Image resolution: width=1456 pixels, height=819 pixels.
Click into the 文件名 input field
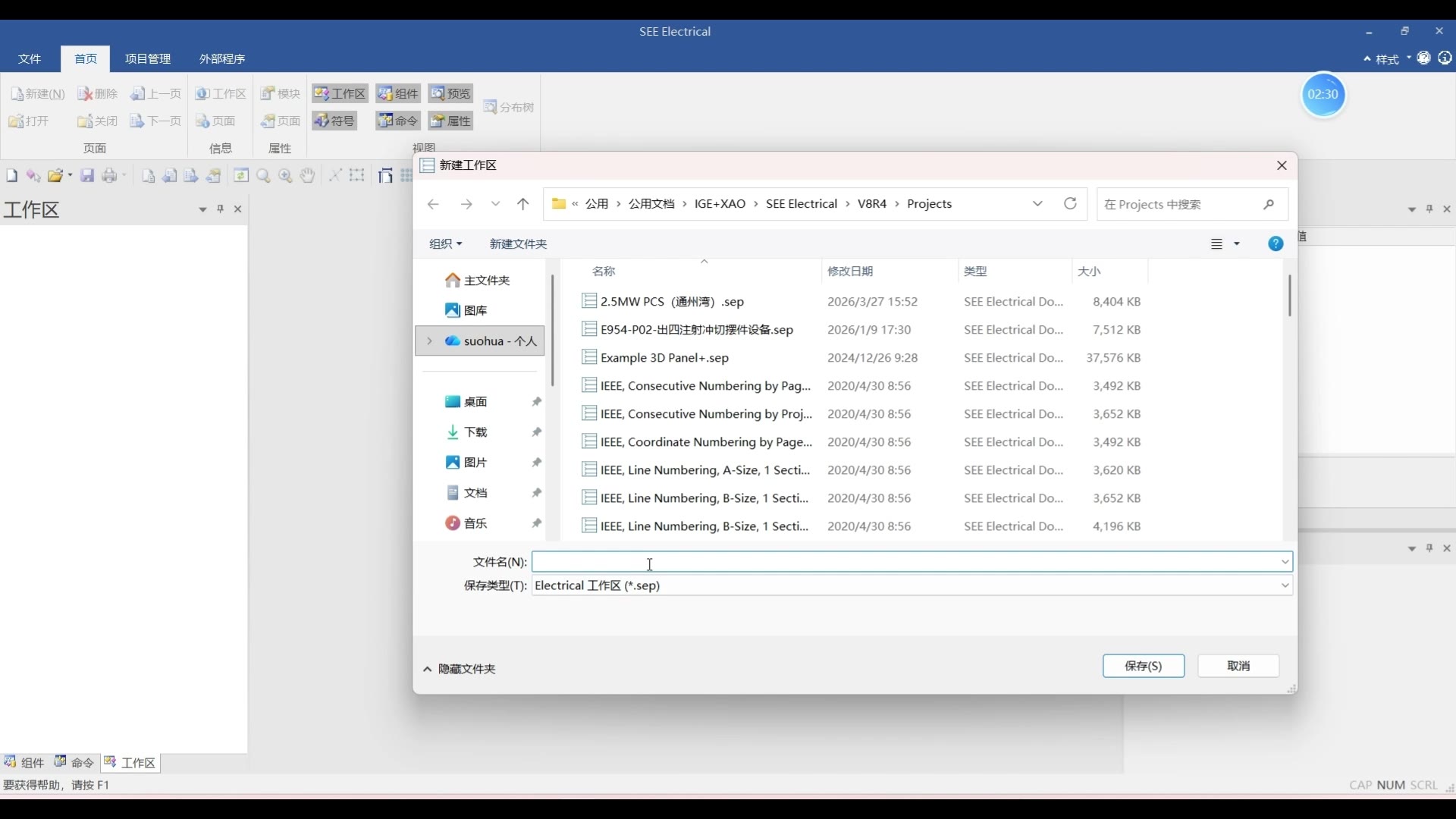[912, 562]
